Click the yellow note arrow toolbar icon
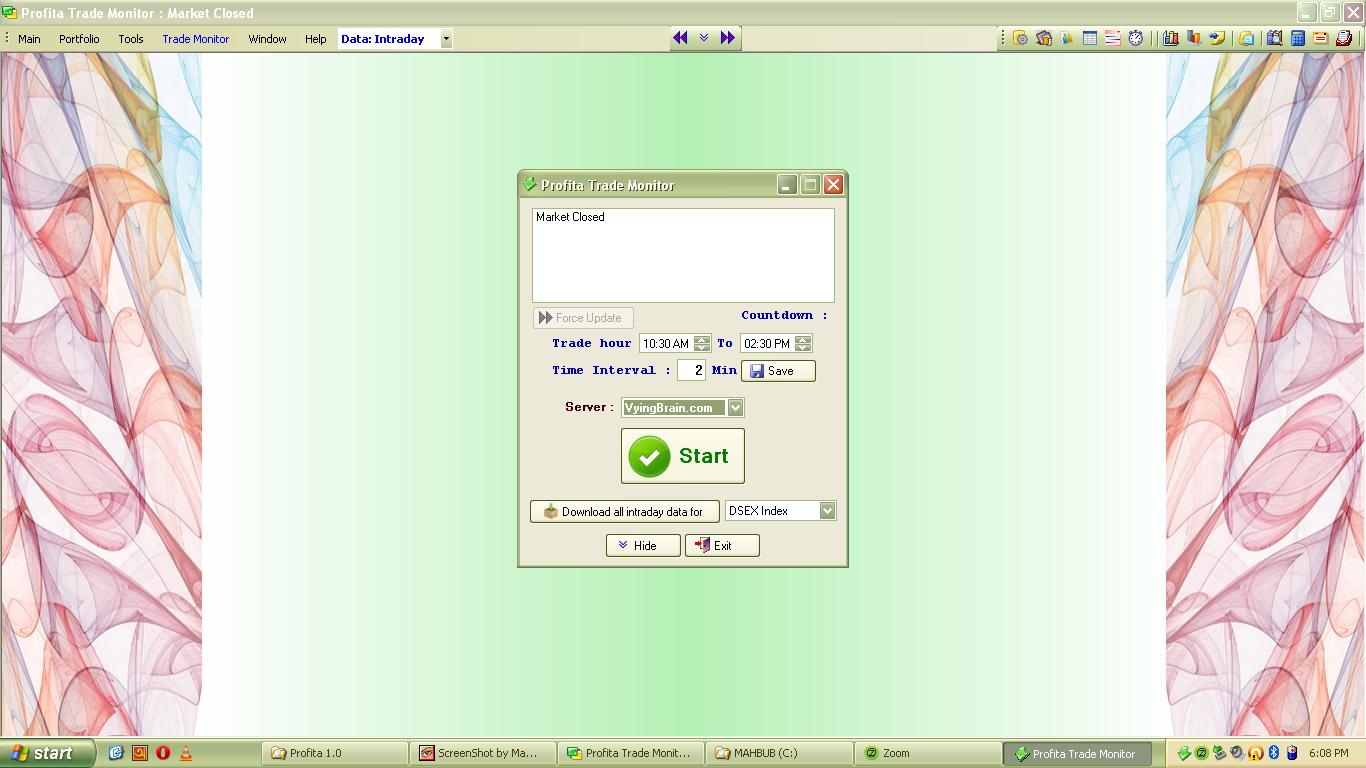1366x768 pixels. click(x=1217, y=38)
